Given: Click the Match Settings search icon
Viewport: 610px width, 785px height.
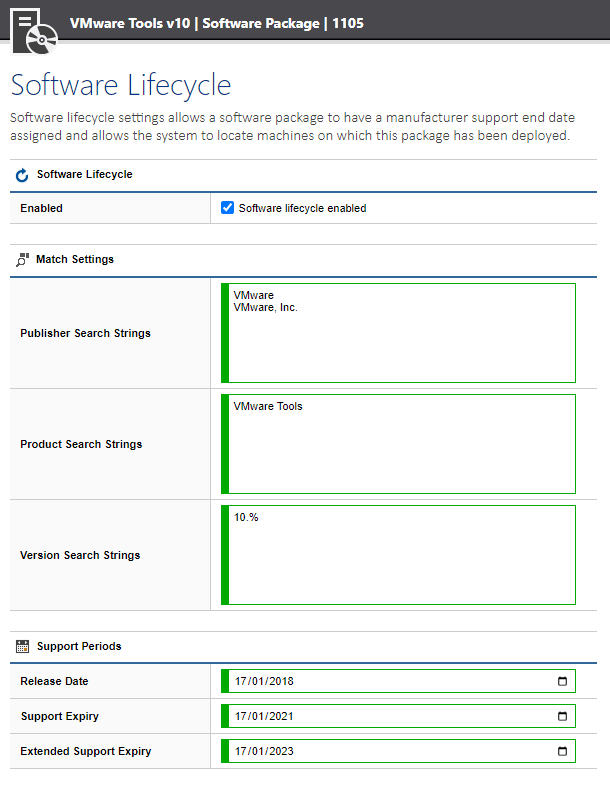Looking at the screenshot, I should 22,260.
